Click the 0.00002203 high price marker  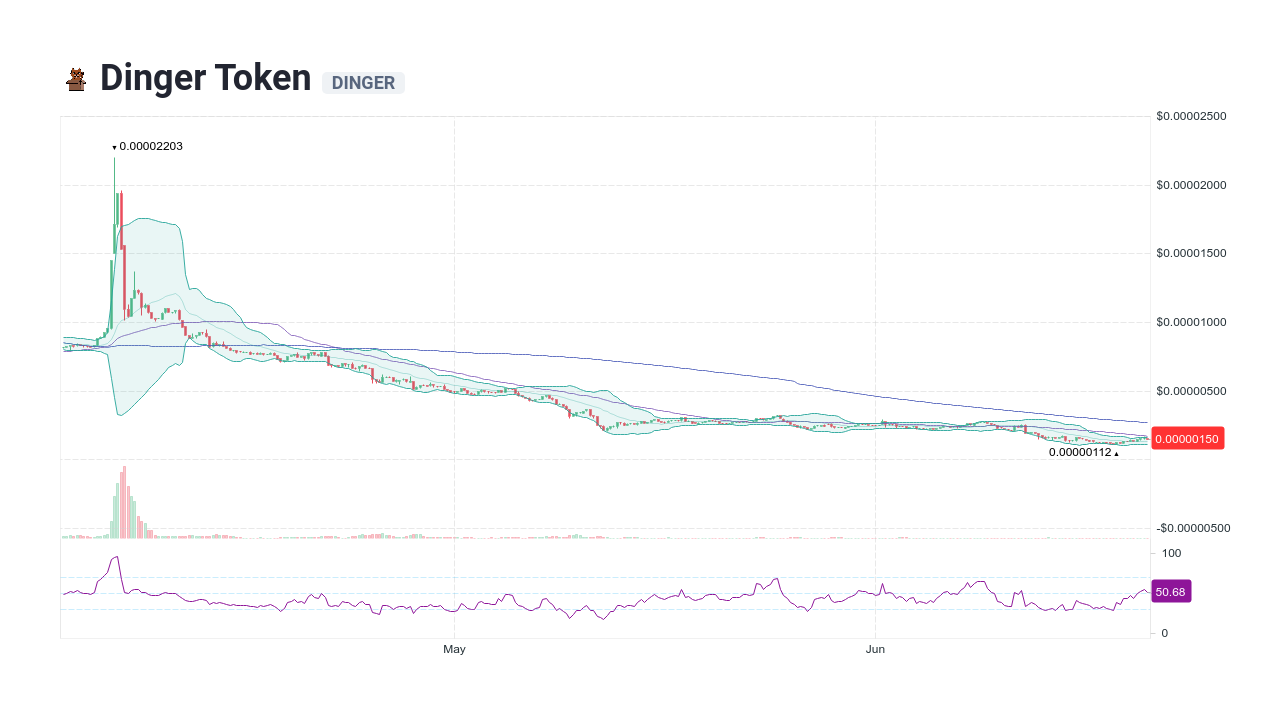(147, 146)
